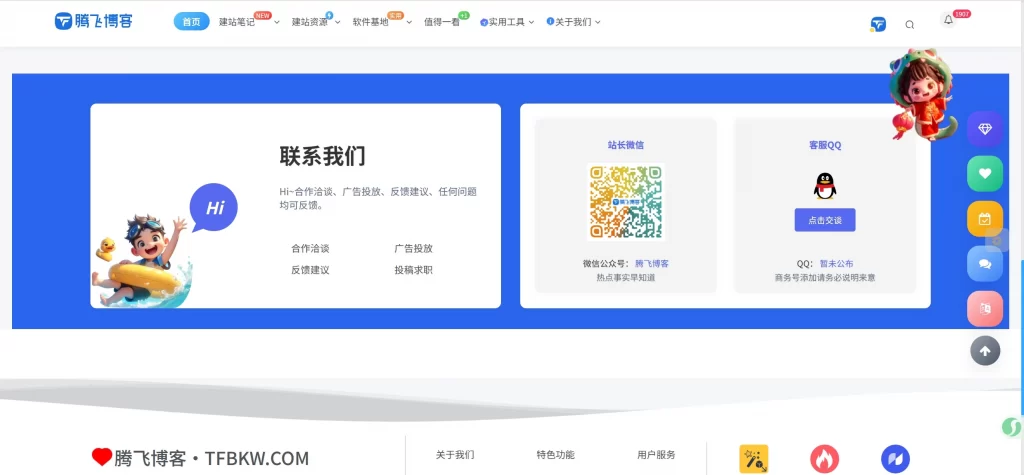
Task: Click the QQ penguin icon
Action: click(825, 186)
